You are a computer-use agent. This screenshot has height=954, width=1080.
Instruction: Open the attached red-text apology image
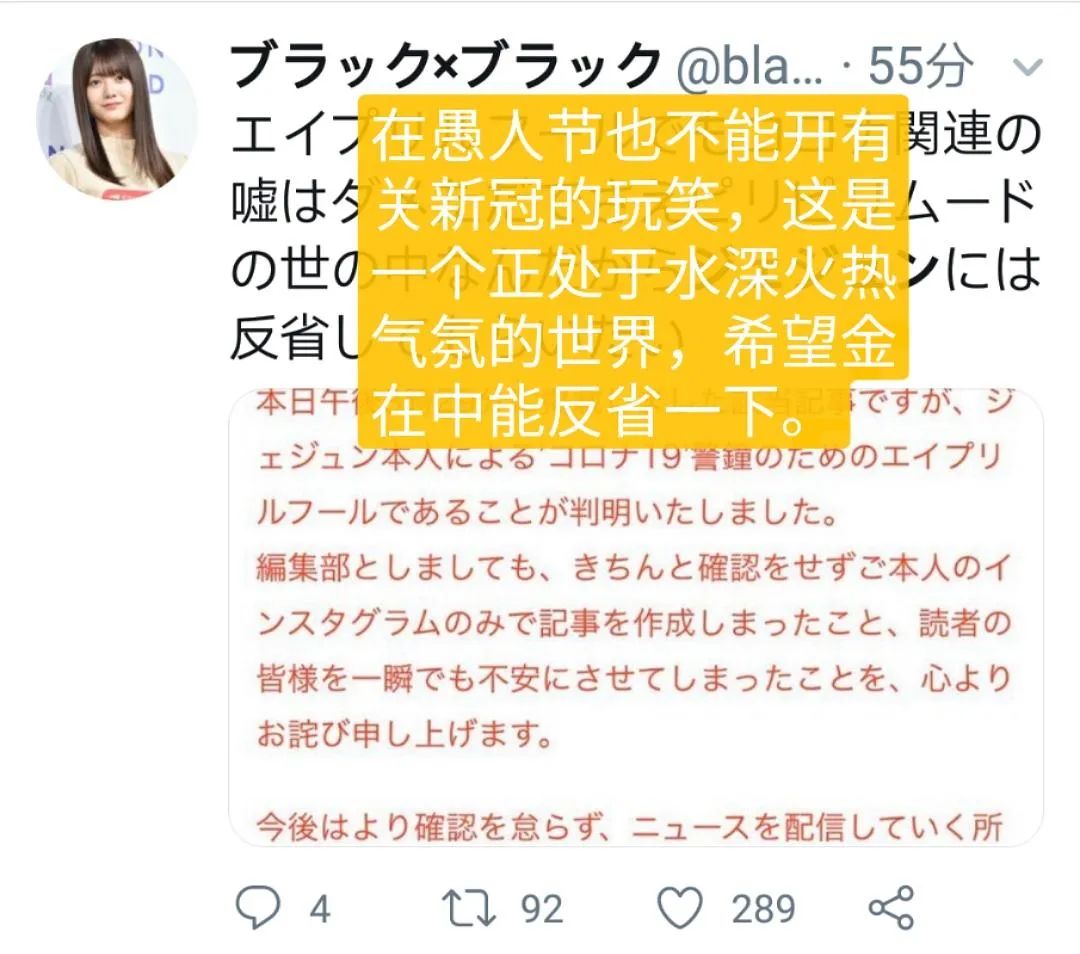click(636, 617)
